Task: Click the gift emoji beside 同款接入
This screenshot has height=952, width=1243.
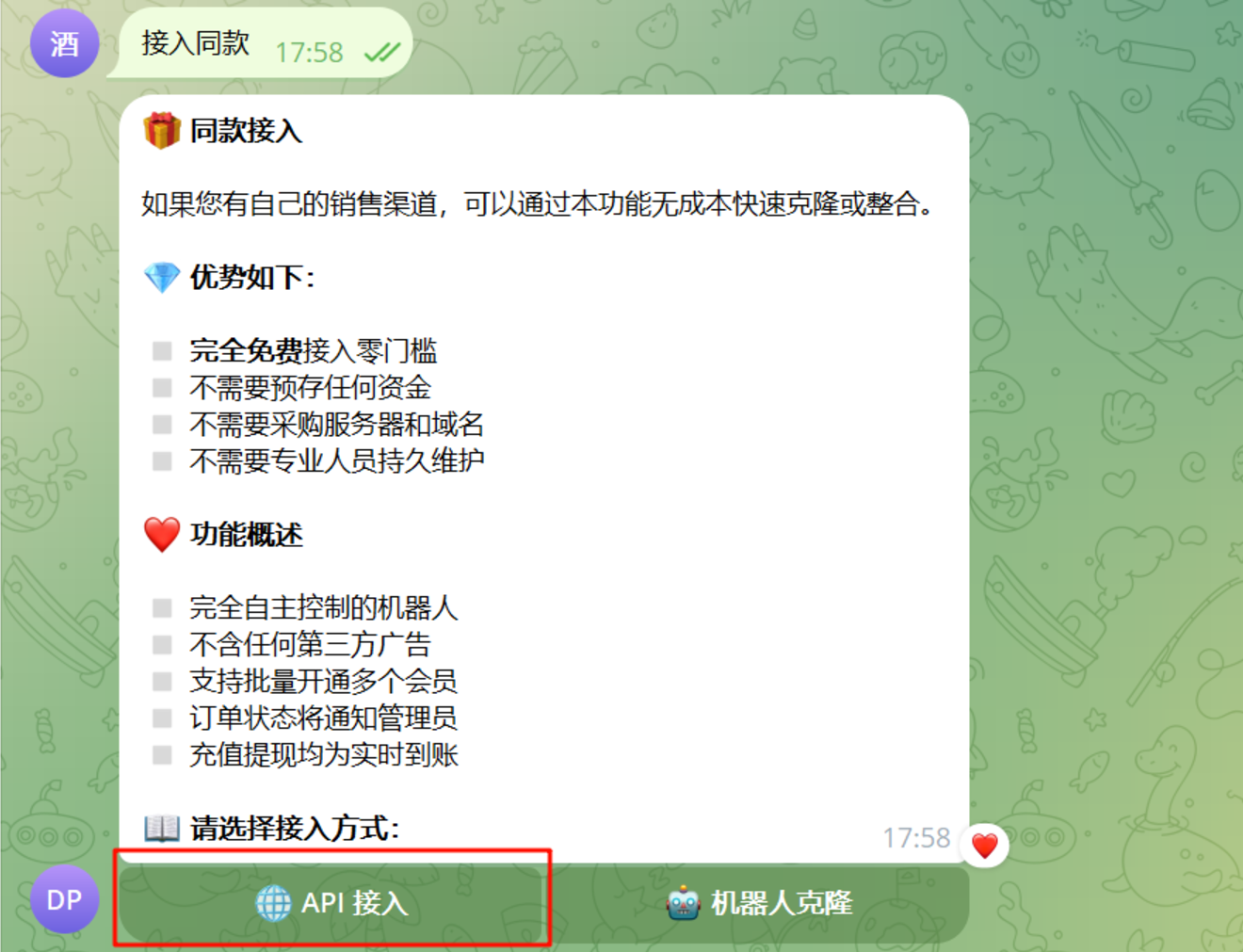Action: pos(162,130)
